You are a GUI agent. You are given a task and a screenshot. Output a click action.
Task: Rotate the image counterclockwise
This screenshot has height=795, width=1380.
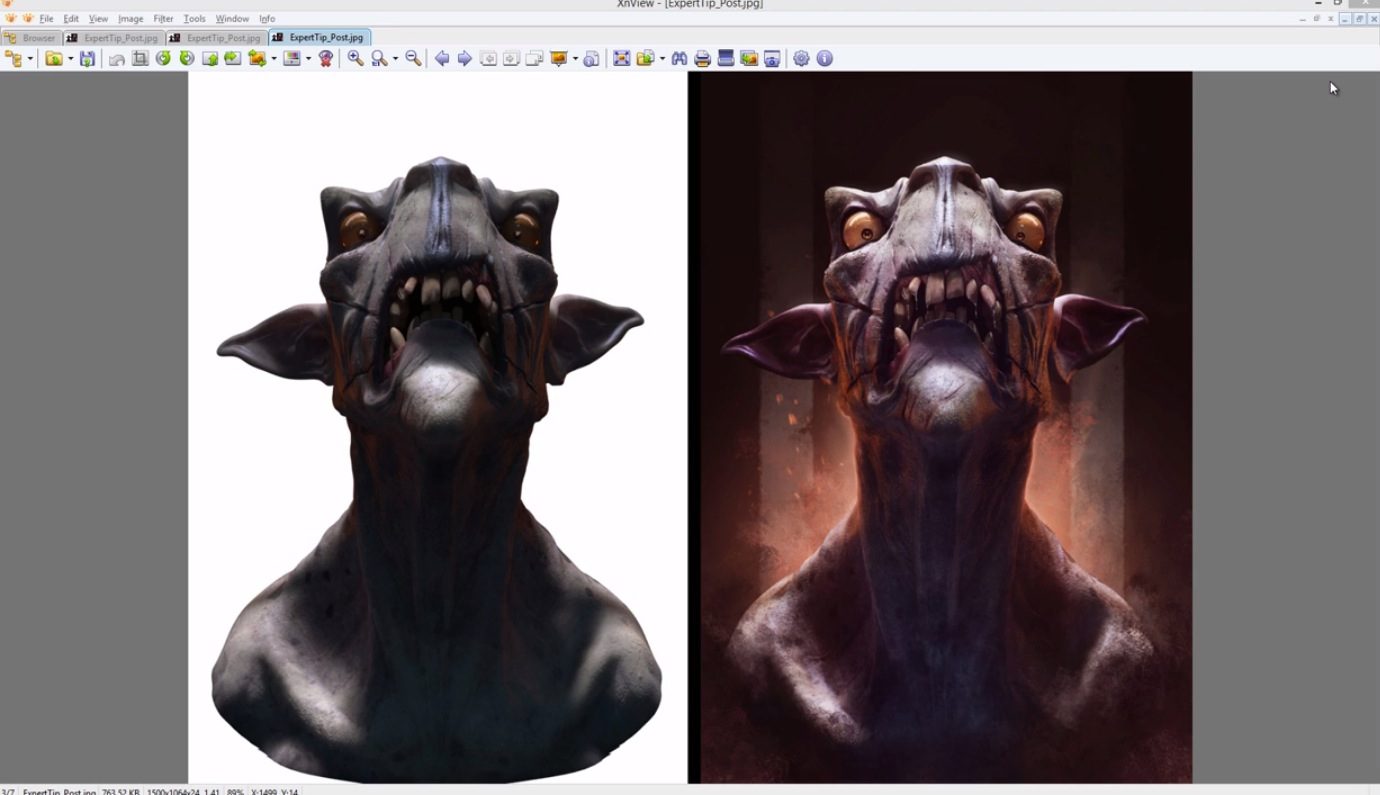pyautogui.click(x=163, y=58)
